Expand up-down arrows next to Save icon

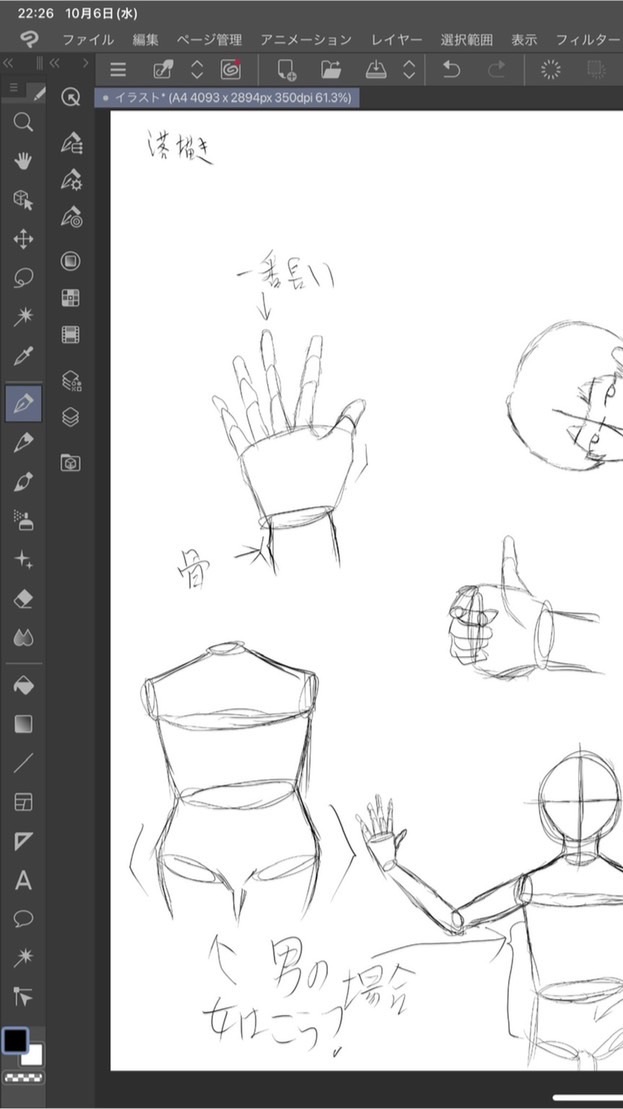[x=409, y=69]
